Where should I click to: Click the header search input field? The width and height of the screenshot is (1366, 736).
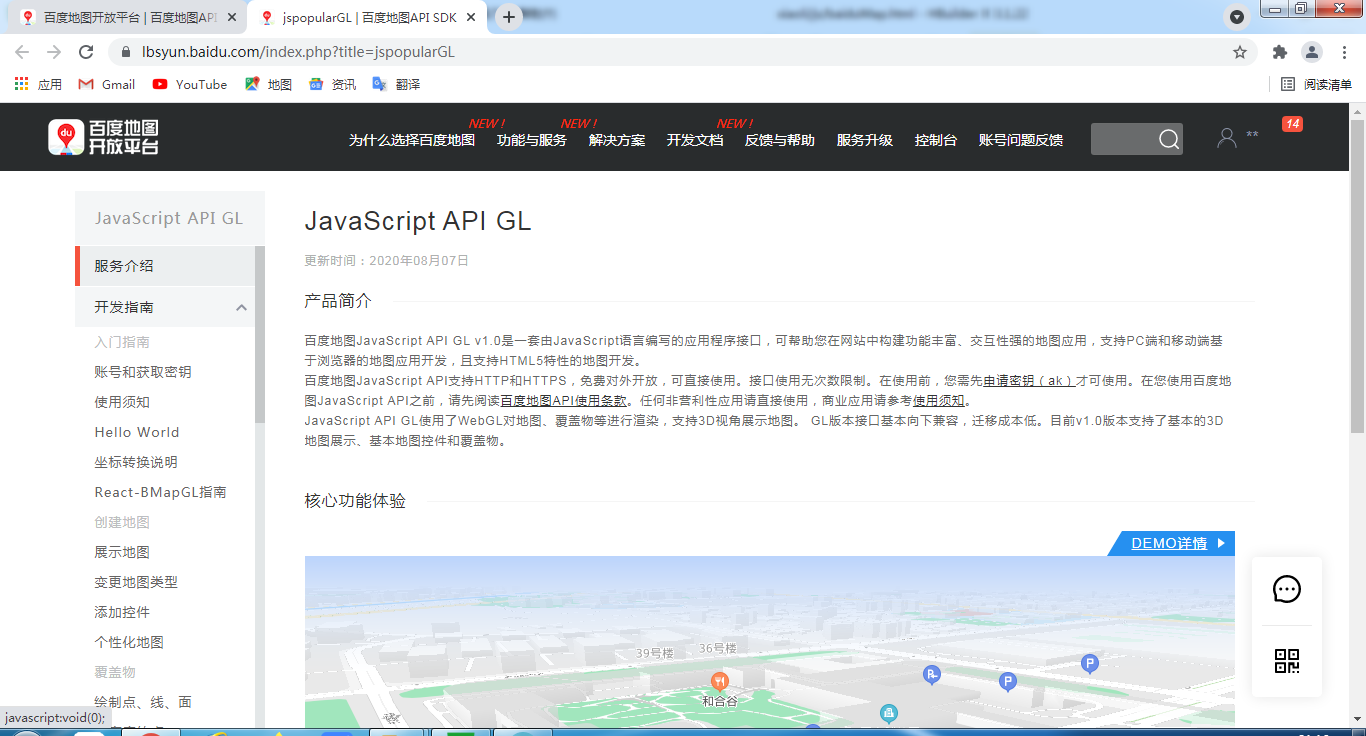1122,139
